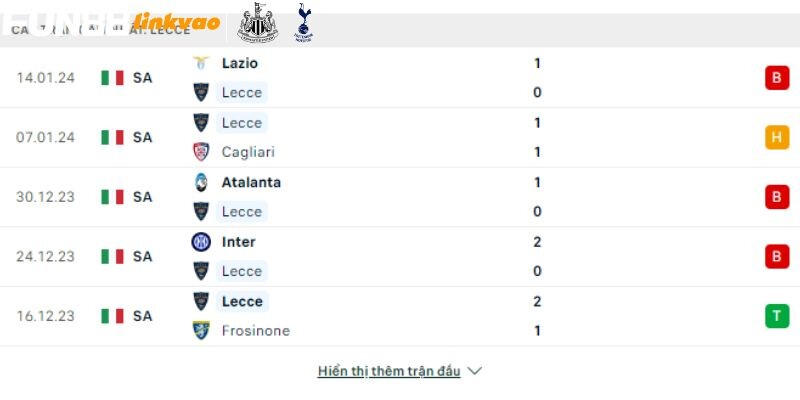
Task: Open the linkvao logo link
Action: pyautogui.click(x=176, y=21)
